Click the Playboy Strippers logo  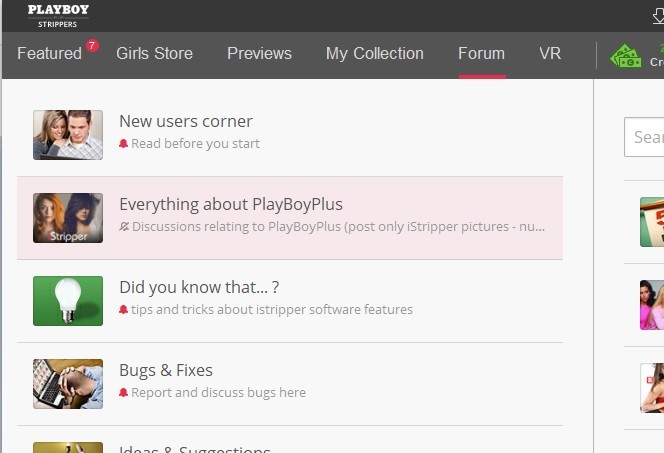[58, 16]
